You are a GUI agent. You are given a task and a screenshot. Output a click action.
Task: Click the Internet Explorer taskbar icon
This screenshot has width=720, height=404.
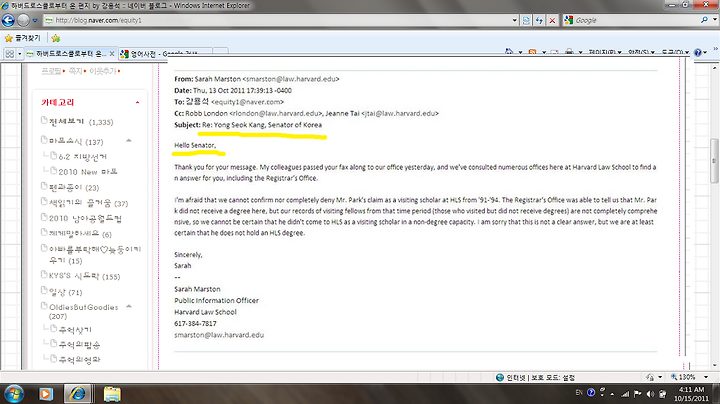point(77,394)
